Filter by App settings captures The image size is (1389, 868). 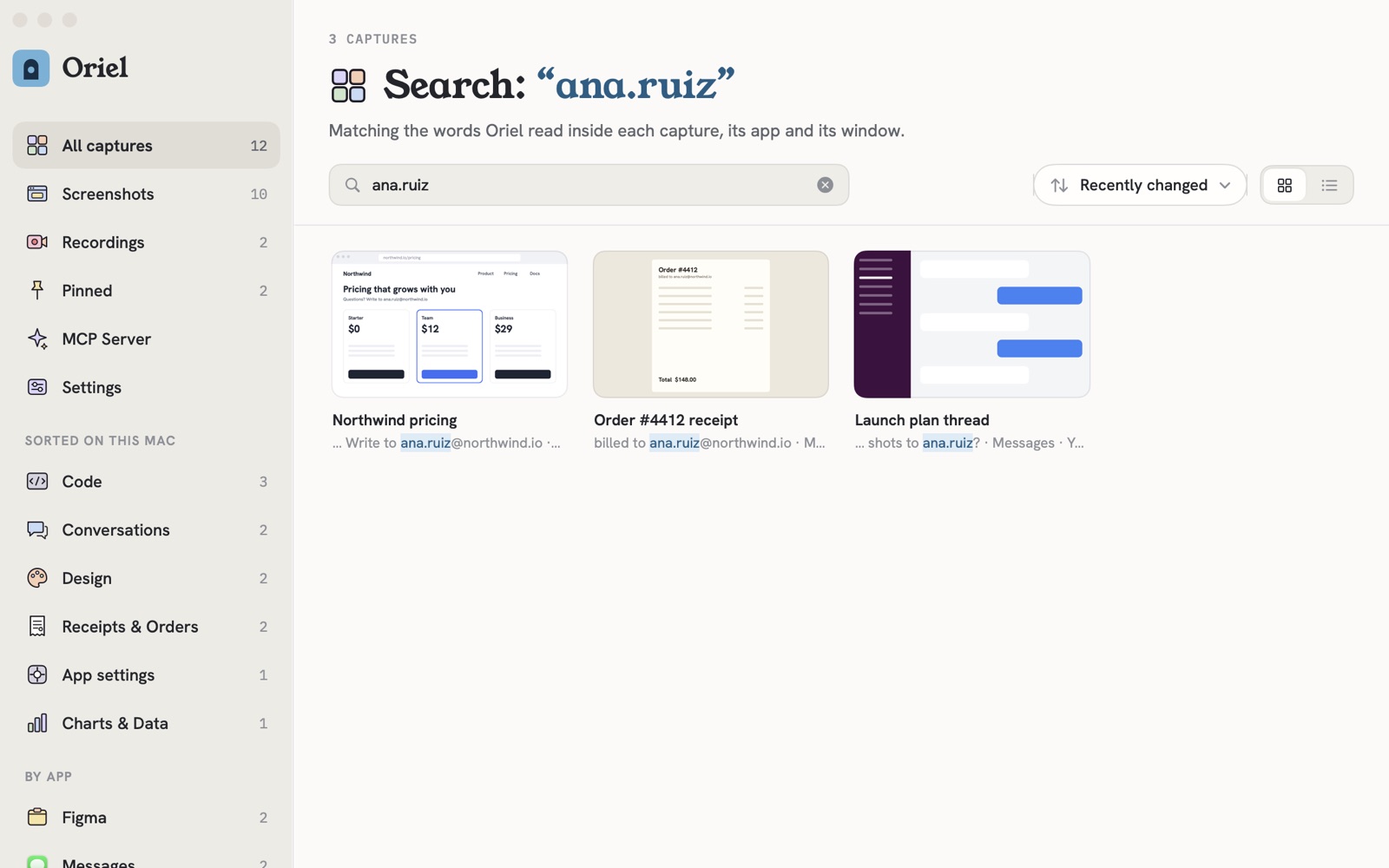click(146, 674)
